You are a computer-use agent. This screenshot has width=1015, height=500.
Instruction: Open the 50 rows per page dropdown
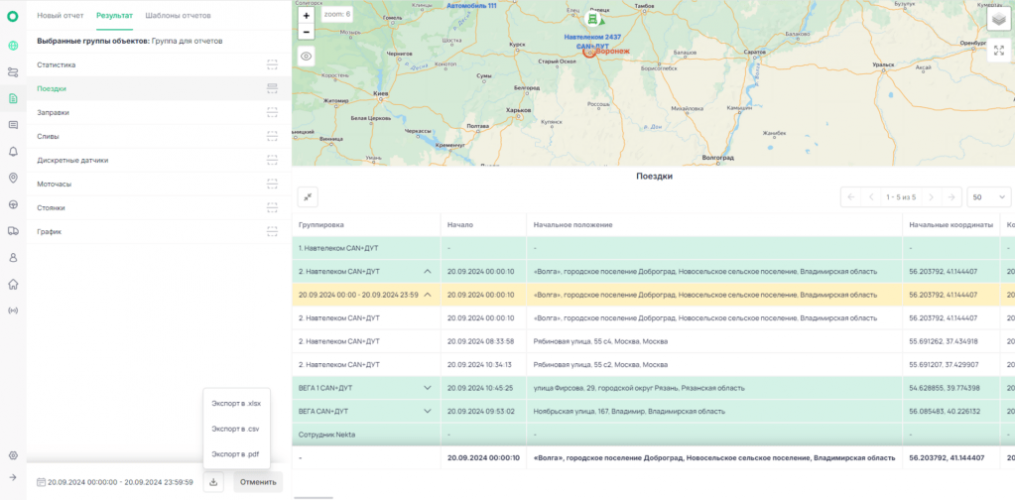click(x=989, y=197)
